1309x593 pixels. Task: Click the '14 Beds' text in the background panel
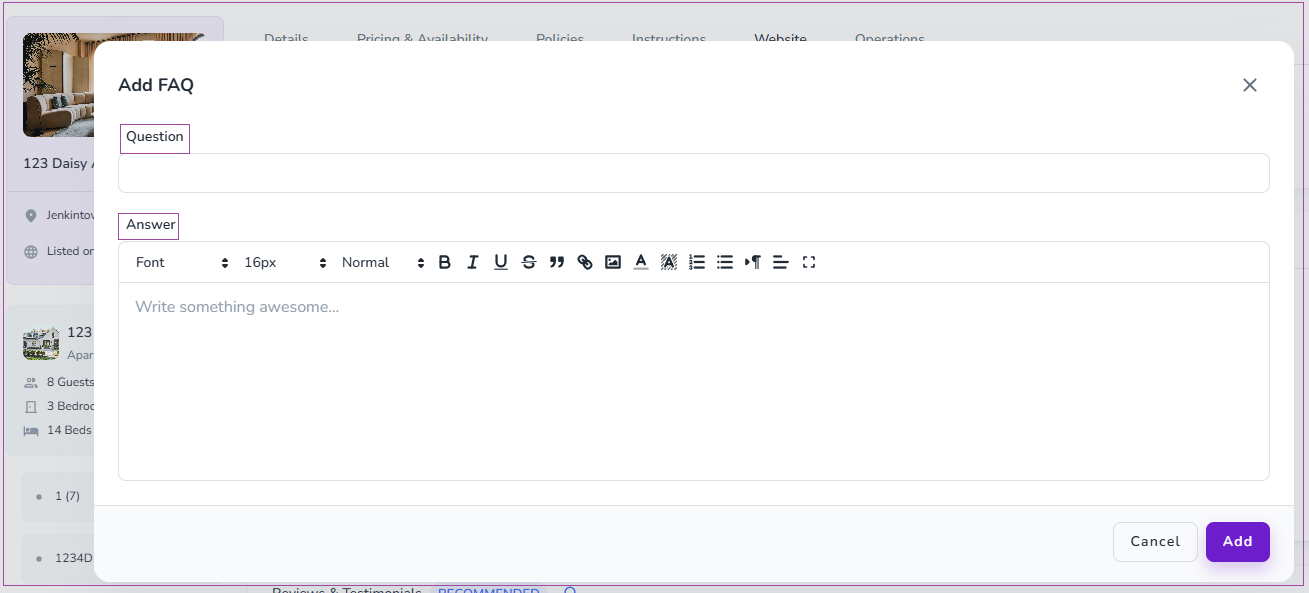[x=69, y=430]
